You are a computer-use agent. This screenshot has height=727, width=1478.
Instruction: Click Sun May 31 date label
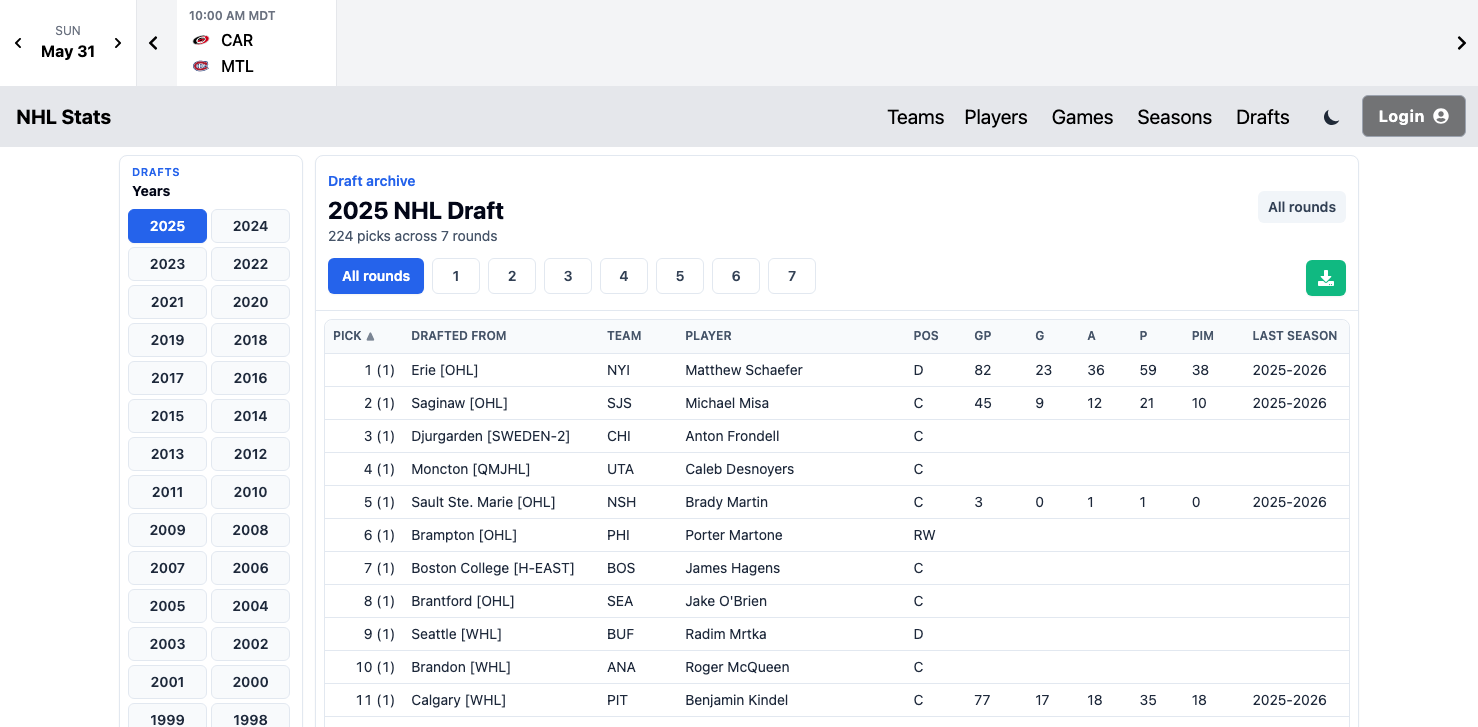pos(68,43)
